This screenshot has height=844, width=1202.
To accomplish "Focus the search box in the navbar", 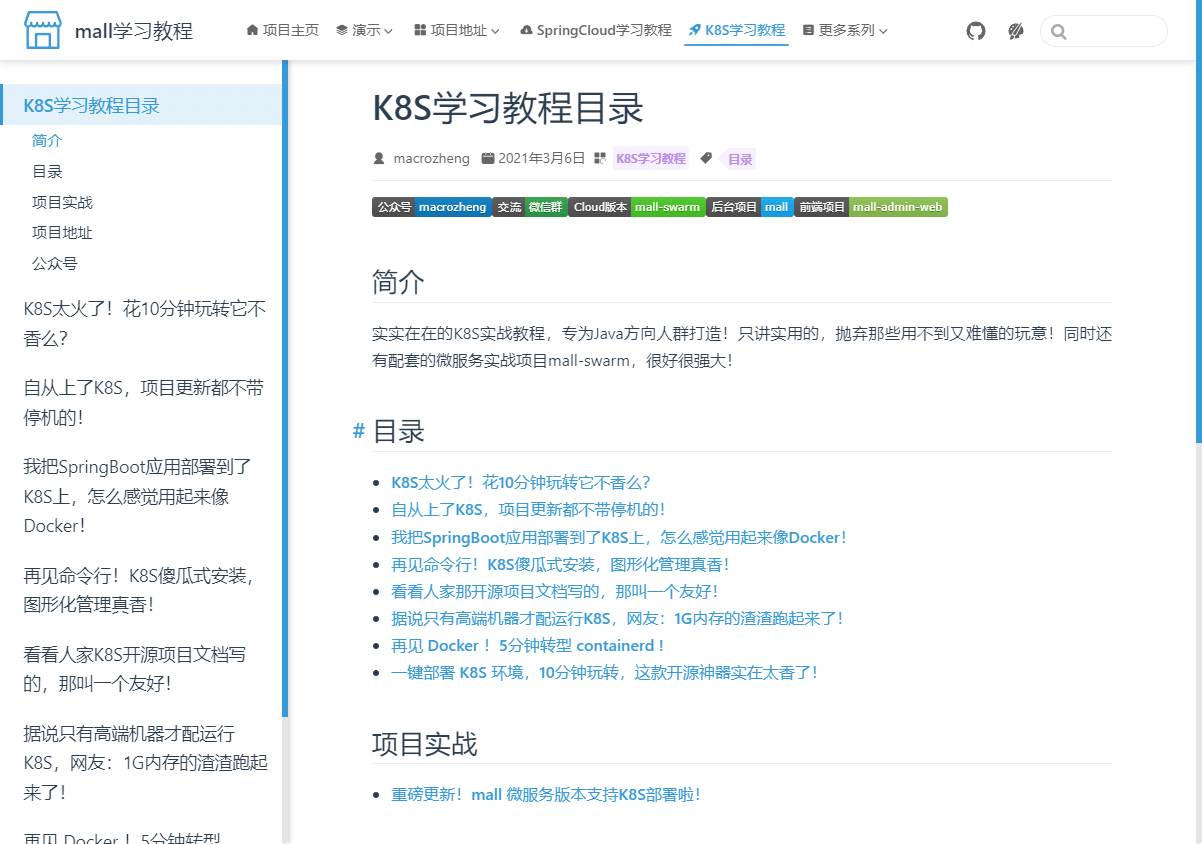I will click(x=1104, y=31).
